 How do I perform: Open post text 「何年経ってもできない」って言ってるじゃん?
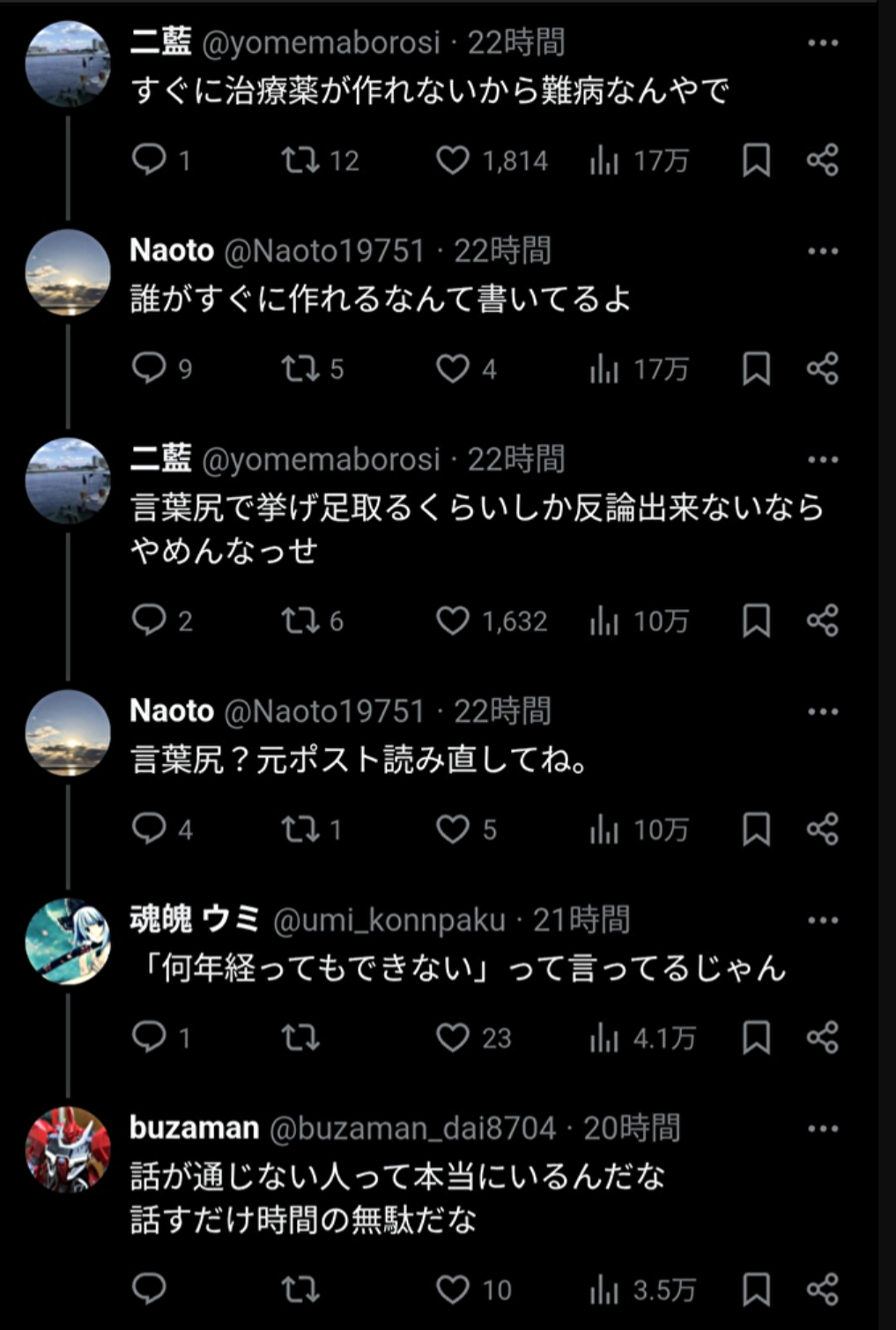458,968
